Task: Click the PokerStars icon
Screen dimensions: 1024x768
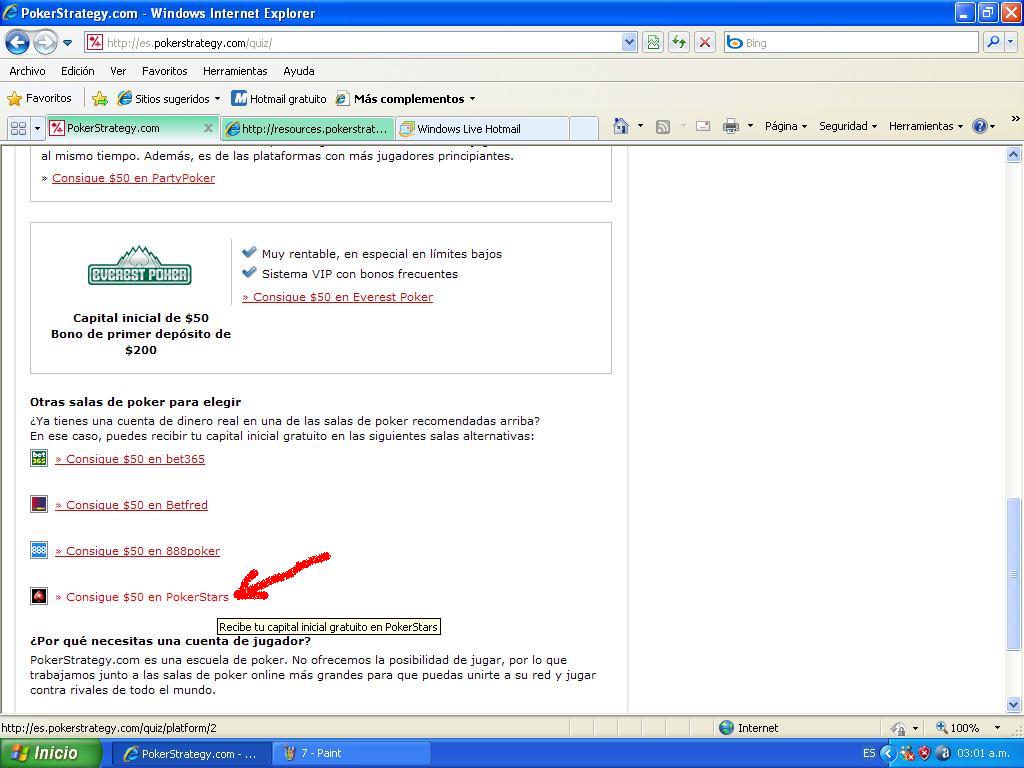Action: tap(39, 596)
